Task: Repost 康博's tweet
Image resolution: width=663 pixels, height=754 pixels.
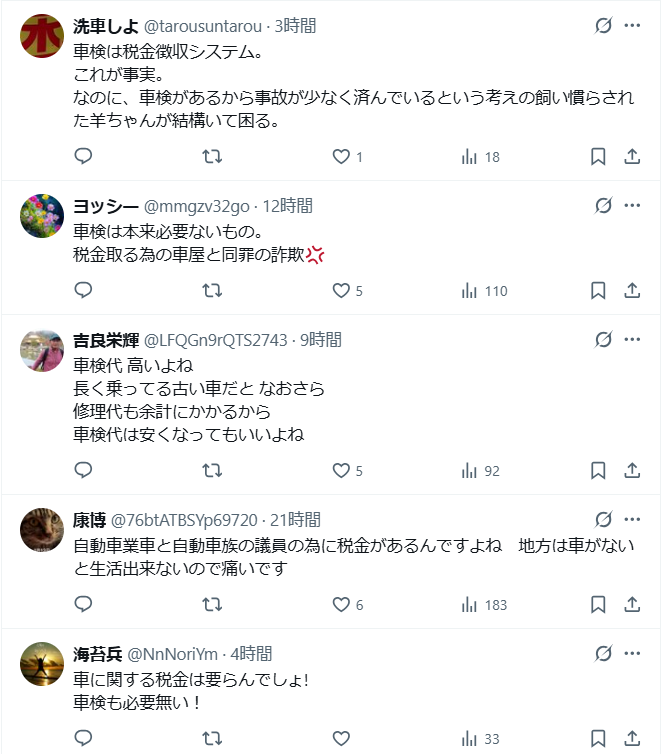Action: click(212, 605)
